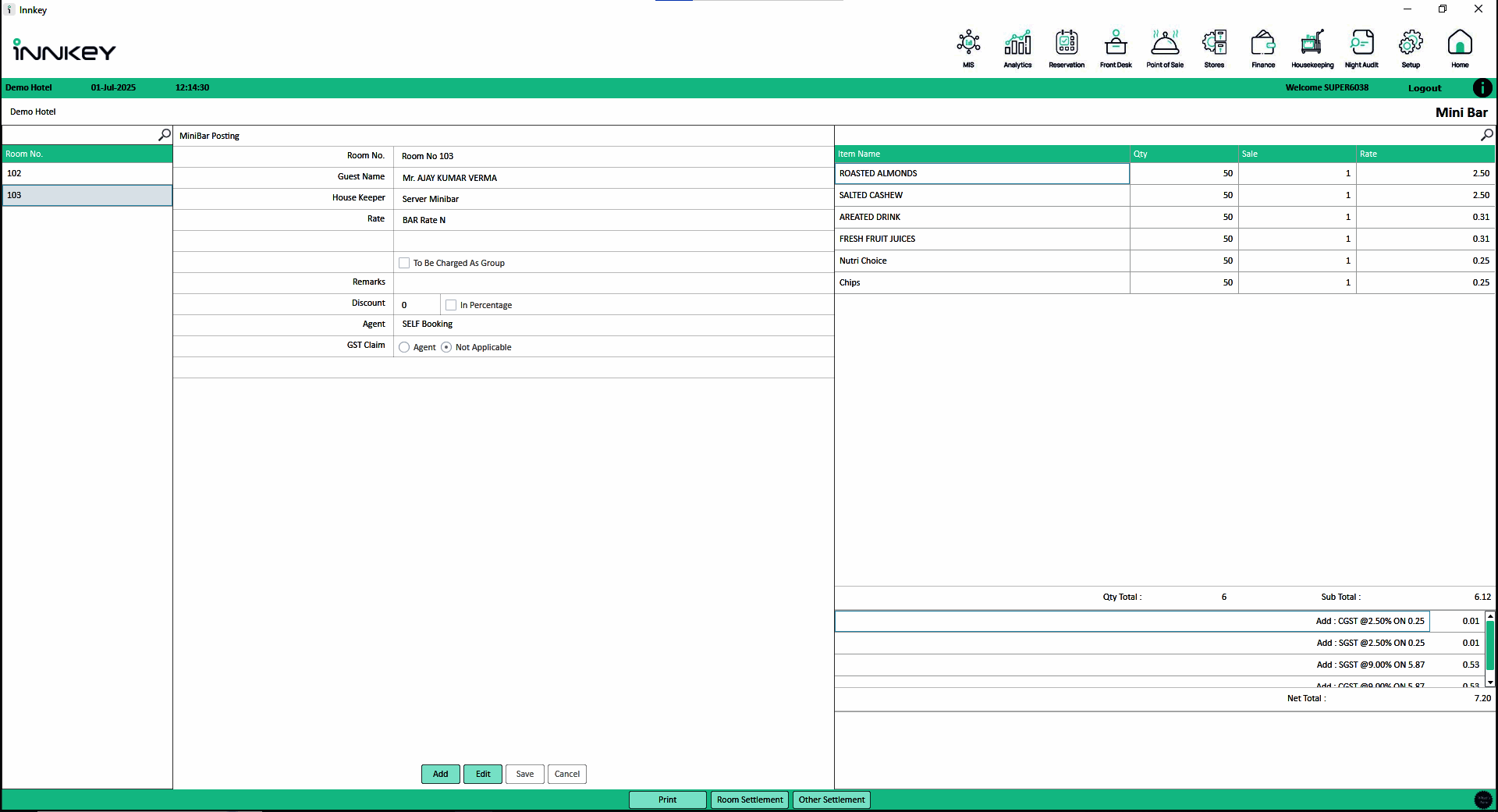
Task: Click the Save button
Action: click(x=525, y=774)
